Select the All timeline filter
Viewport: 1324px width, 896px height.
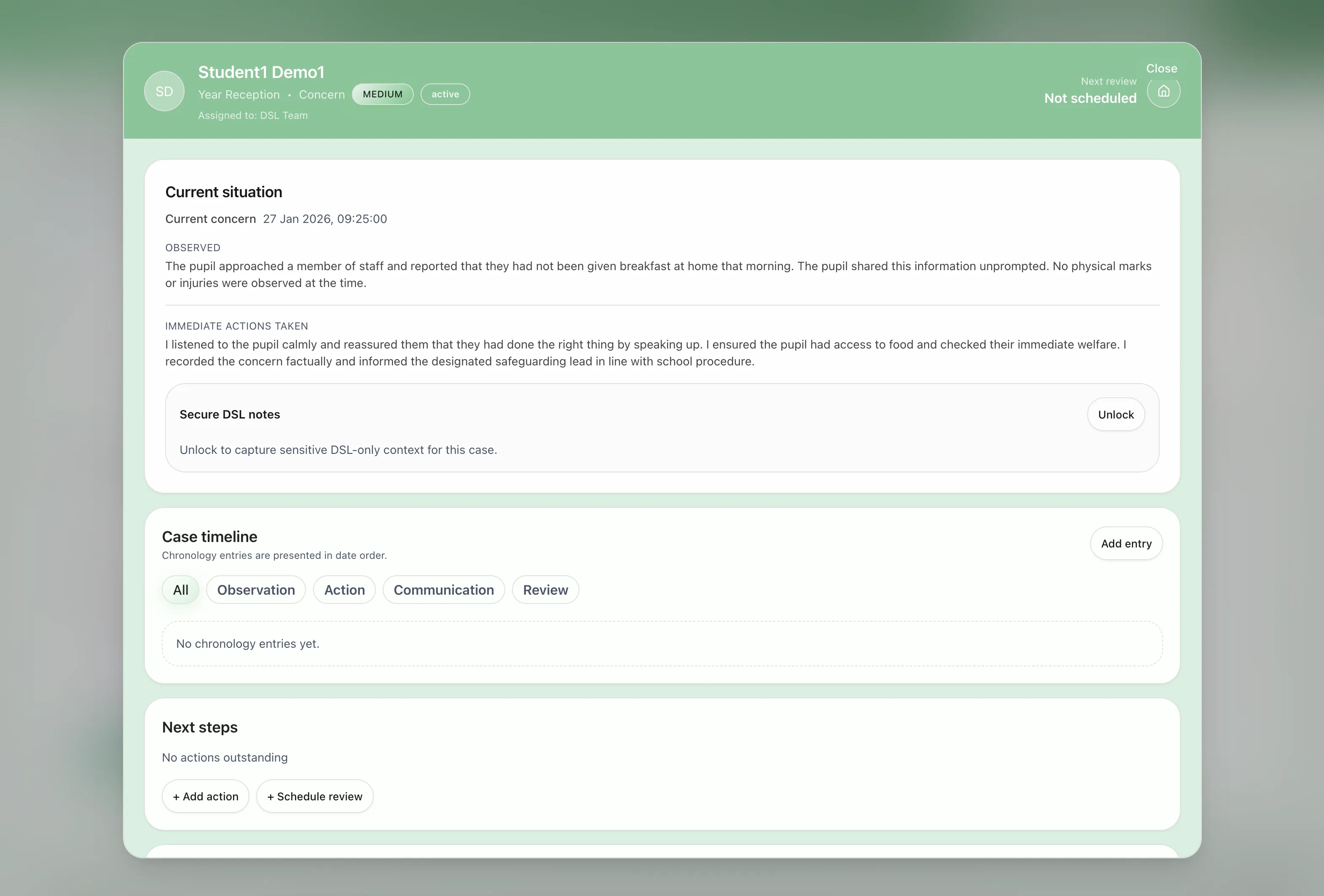coord(181,590)
